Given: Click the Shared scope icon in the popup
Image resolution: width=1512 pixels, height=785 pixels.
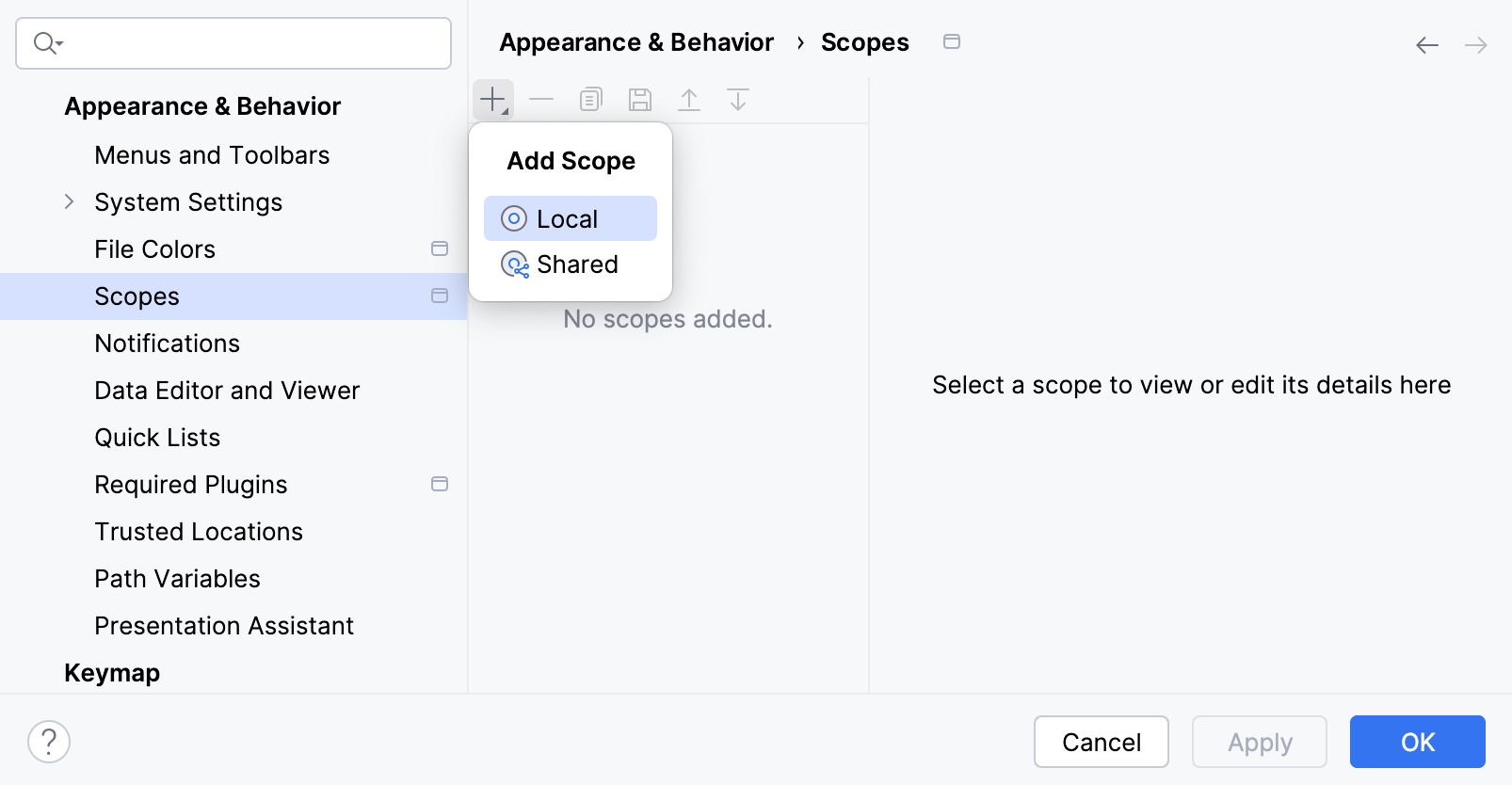Looking at the screenshot, I should (x=514, y=265).
